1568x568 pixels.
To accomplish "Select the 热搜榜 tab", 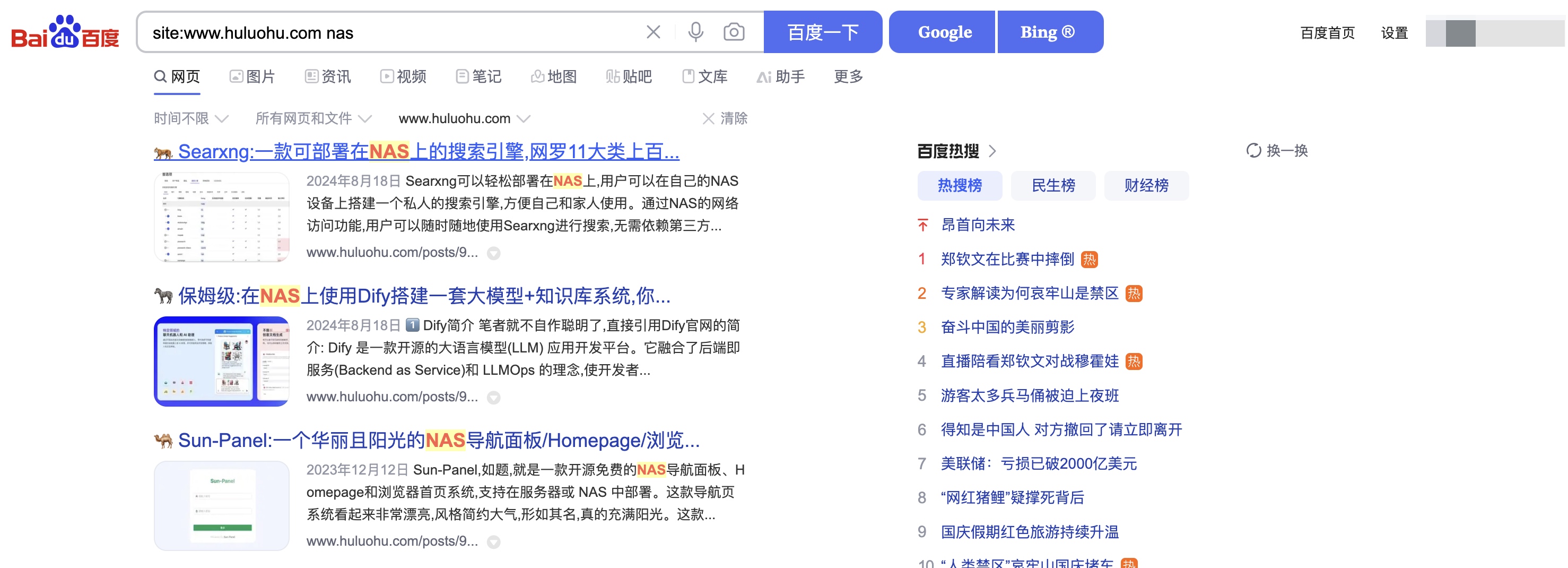I will 959,185.
